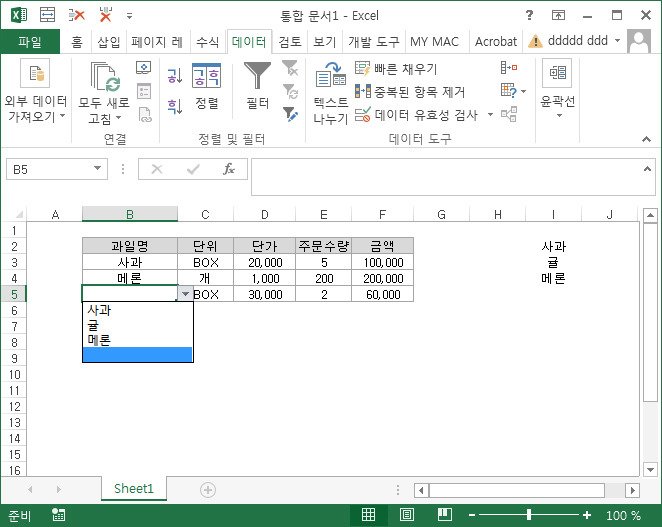Viewport: 662px width, 527px height.
Task: Switch to the 삽입 tab
Action: (x=109, y=42)
